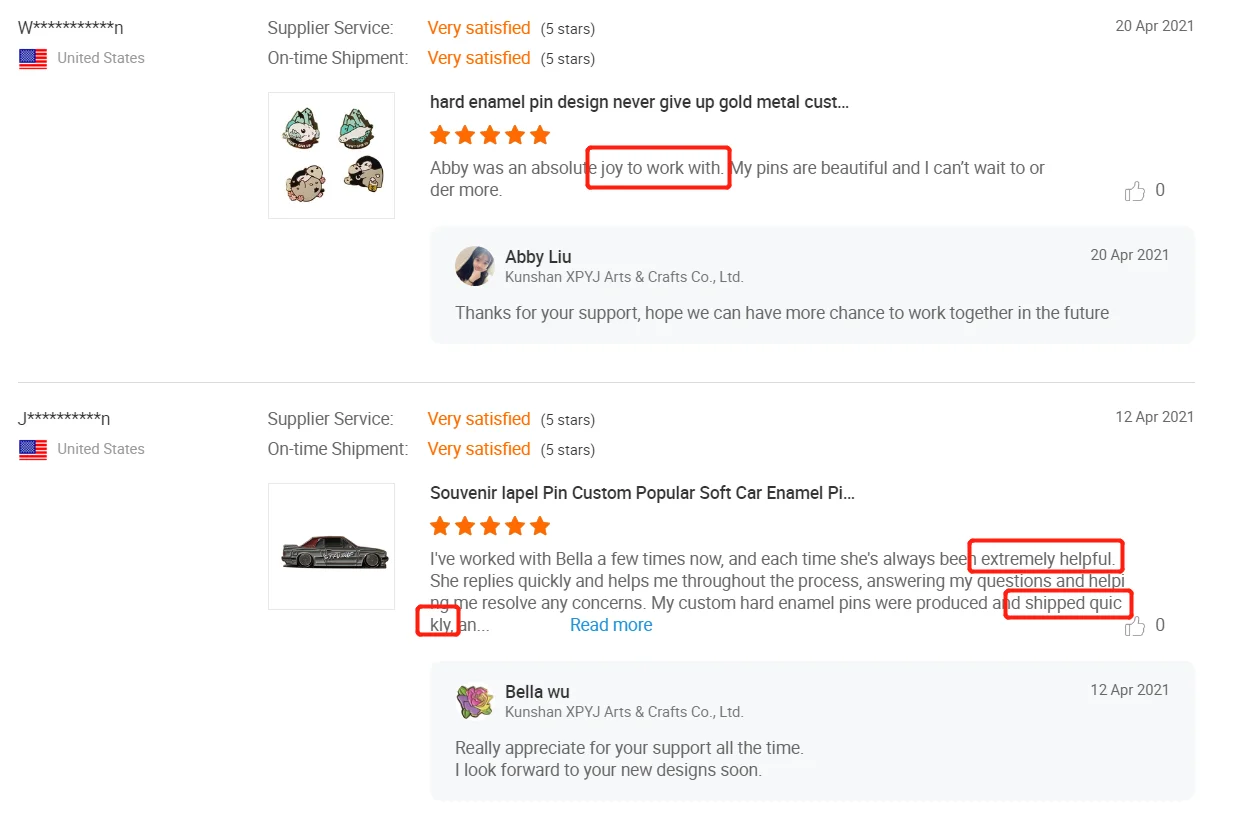Click reviewer name J**********n
Image resolution: width=1234 pixels, height=816 pixels.
(65, 418)
